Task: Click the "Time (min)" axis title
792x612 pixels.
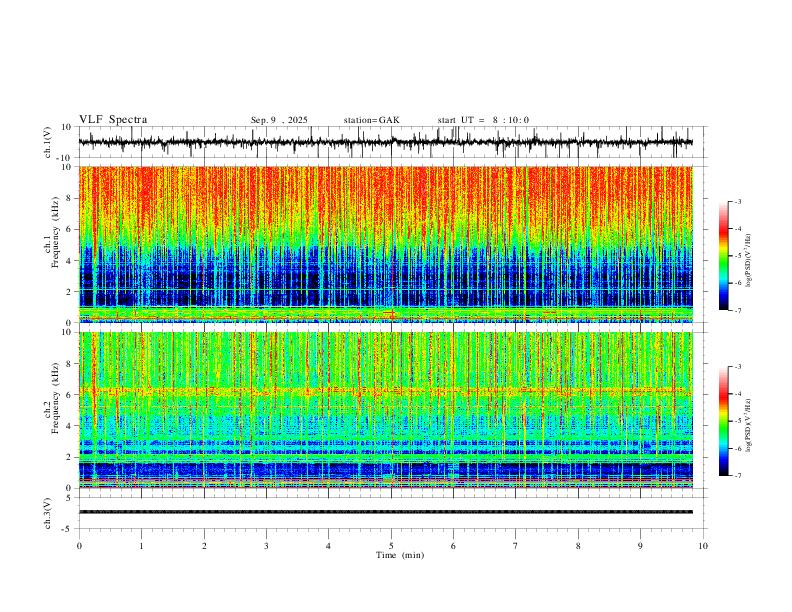Action: pos(400,555)
